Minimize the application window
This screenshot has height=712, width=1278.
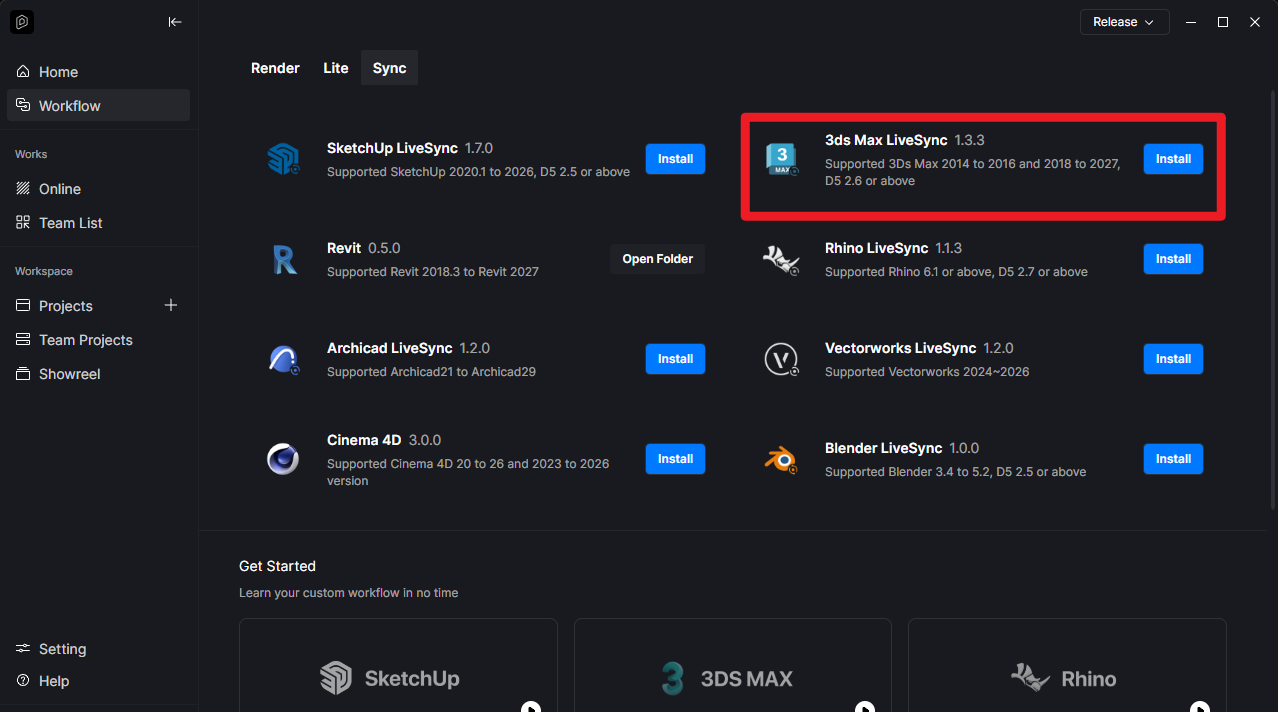(x=1190, y=22)
